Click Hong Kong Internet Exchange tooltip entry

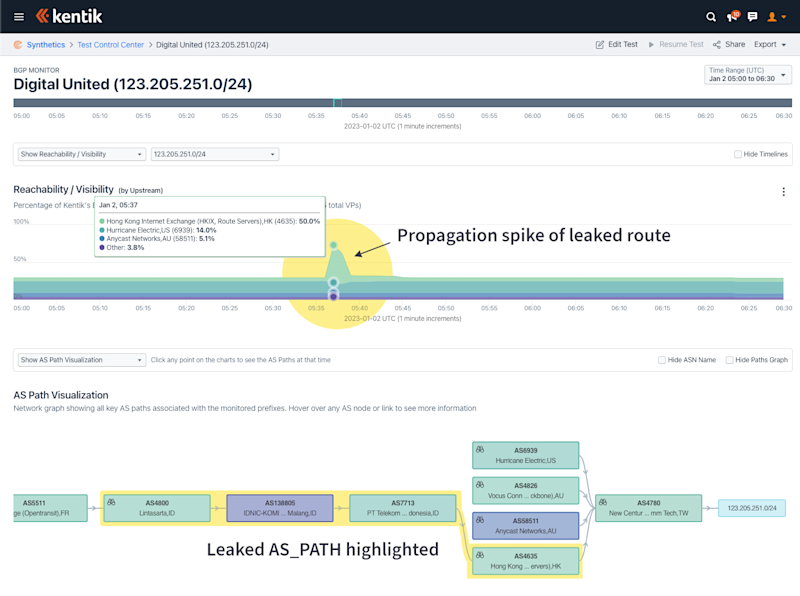(210, 221)
